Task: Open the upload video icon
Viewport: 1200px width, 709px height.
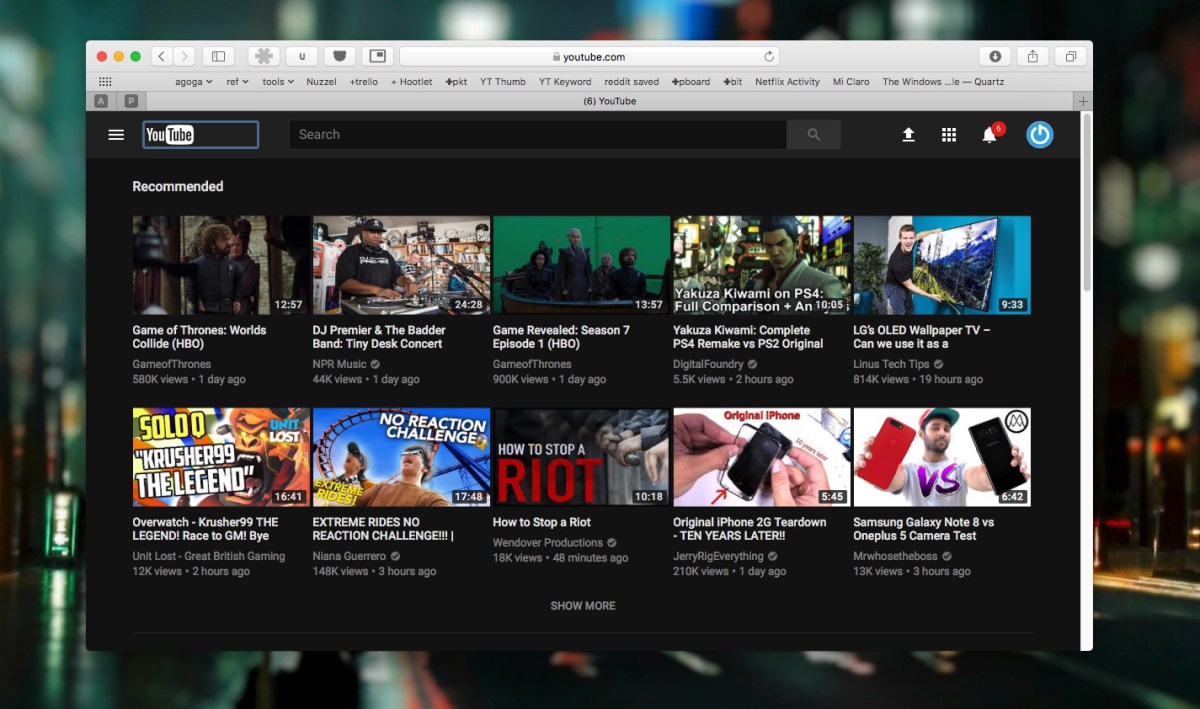Action: click(x=908, y=135)
